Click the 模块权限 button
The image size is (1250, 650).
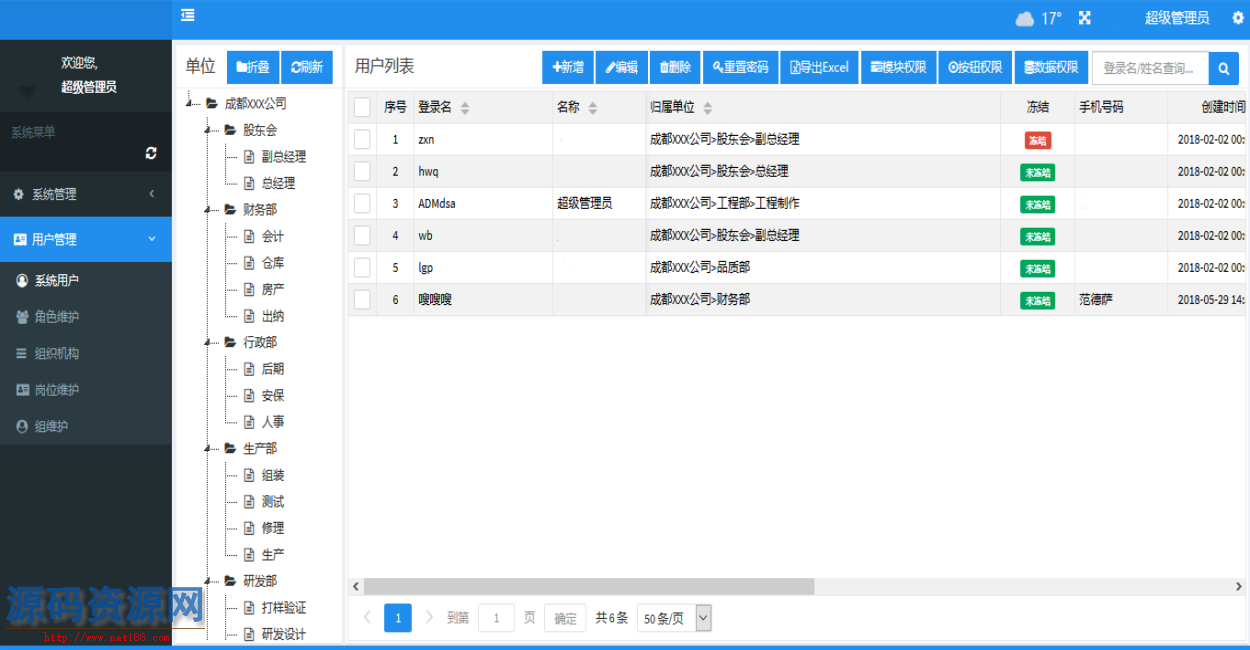point(898,67)
